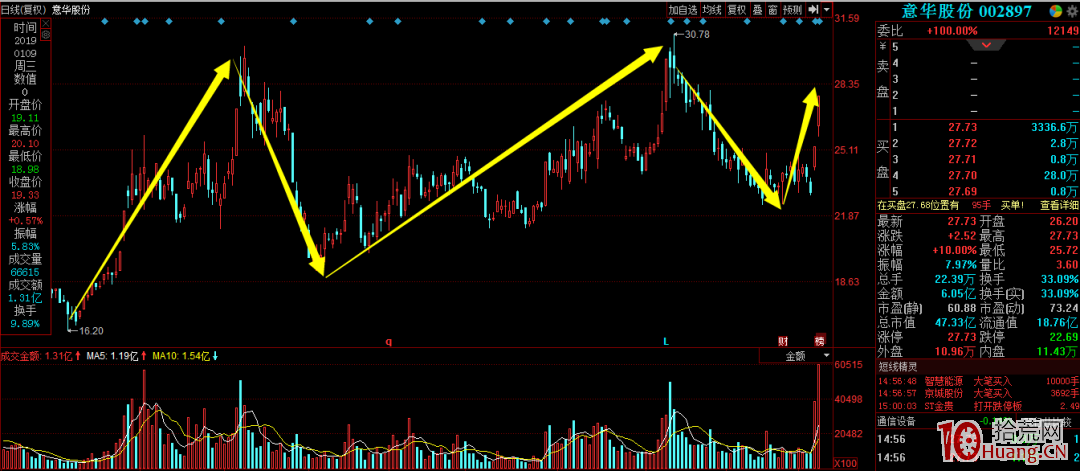This screenshot has height=471, width=1080.
Task: Click the buy level 1 volume 3336.6万
Action: click(1055, 127)
